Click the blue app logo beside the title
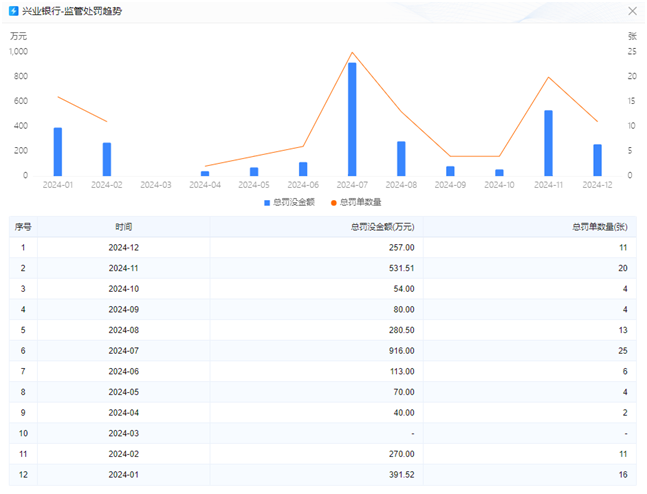 click(x=12, y=11)
